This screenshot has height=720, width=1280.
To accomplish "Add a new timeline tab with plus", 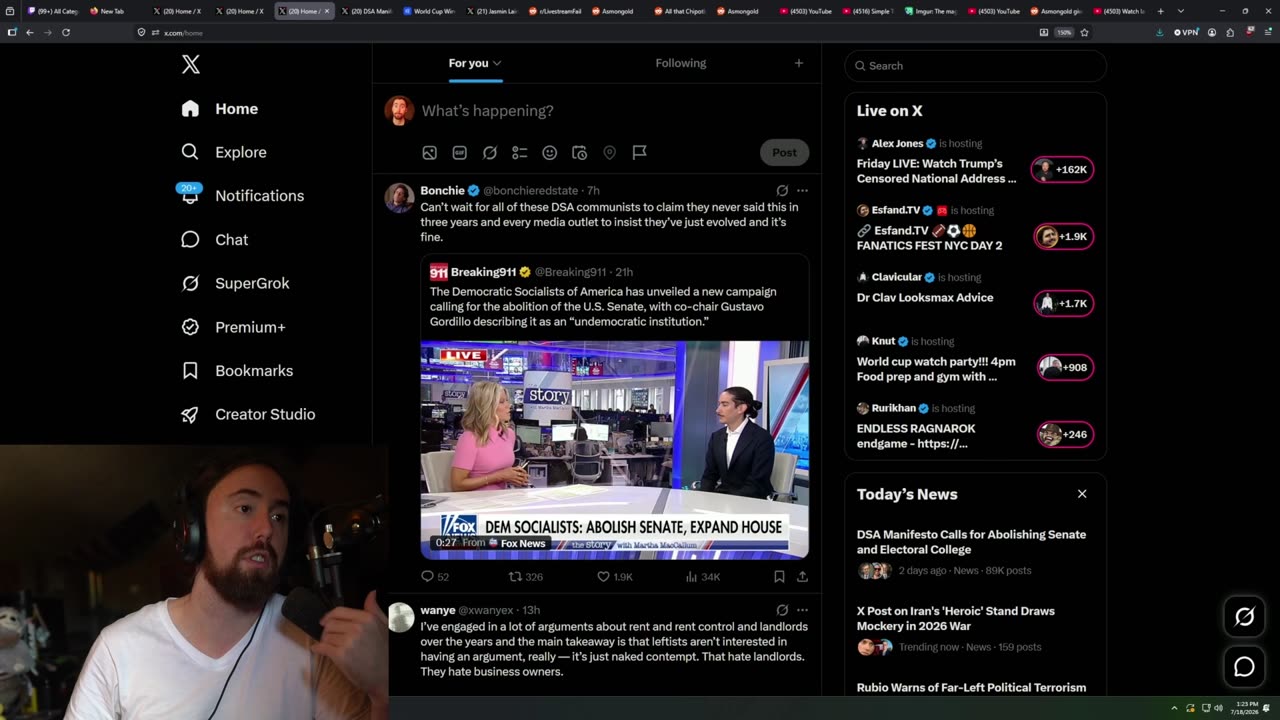I will point(798,63).
